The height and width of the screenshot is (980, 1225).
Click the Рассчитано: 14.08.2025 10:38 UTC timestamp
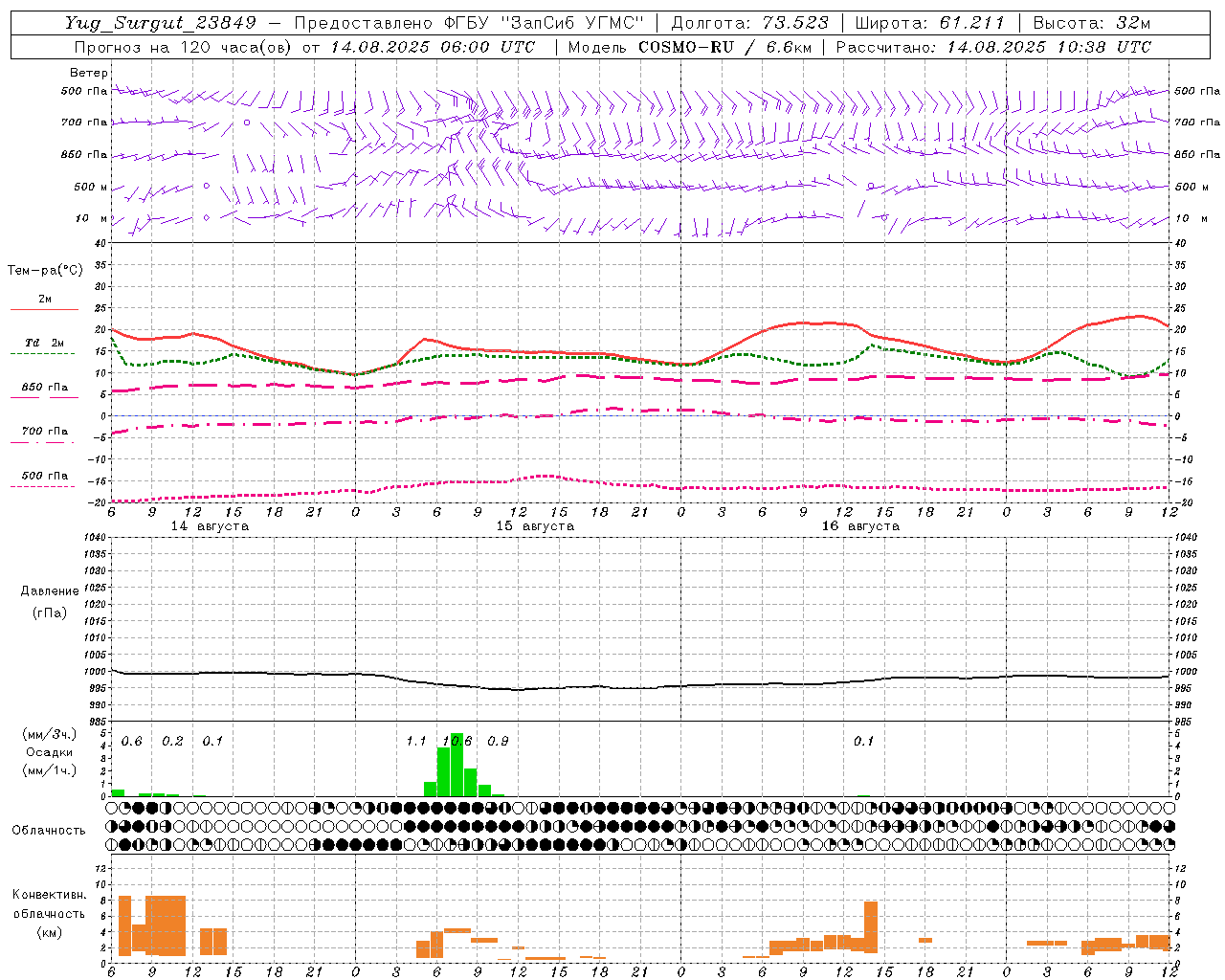click(993, 47)
